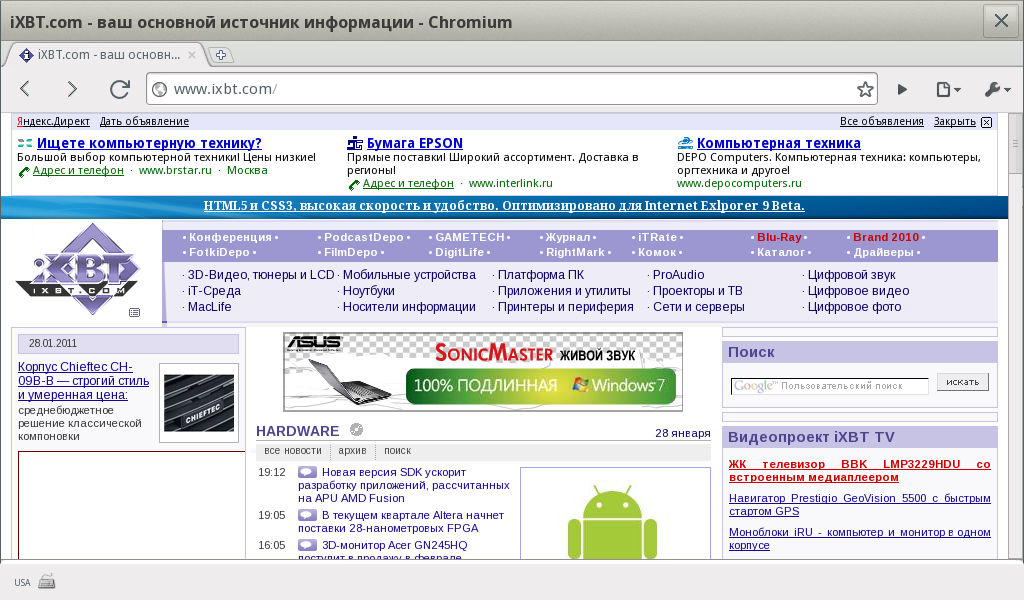Screen dimensions: 1024x600
Task: Click the HTML5 and CSS3 banner link
Action: (504, 206)
